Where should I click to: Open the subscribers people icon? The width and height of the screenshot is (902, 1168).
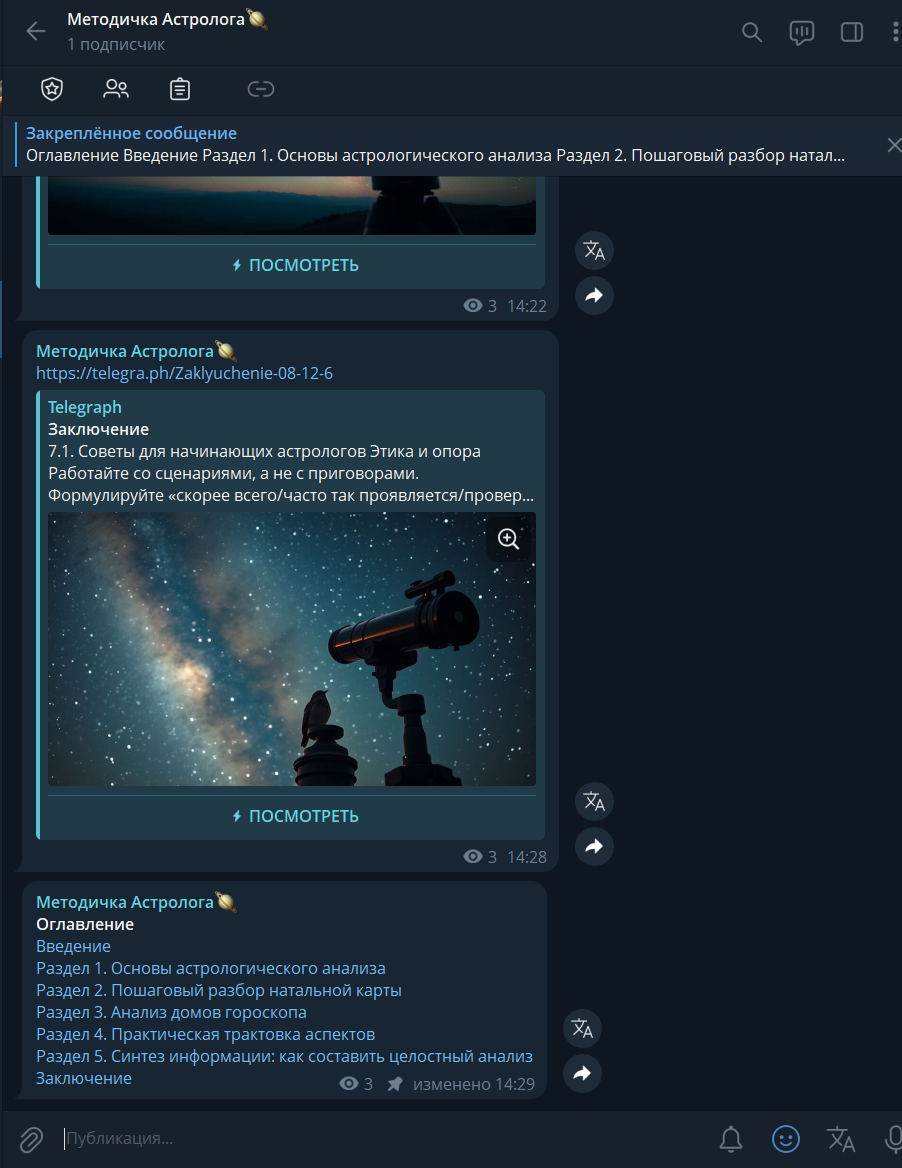click(x=115, y=89)
